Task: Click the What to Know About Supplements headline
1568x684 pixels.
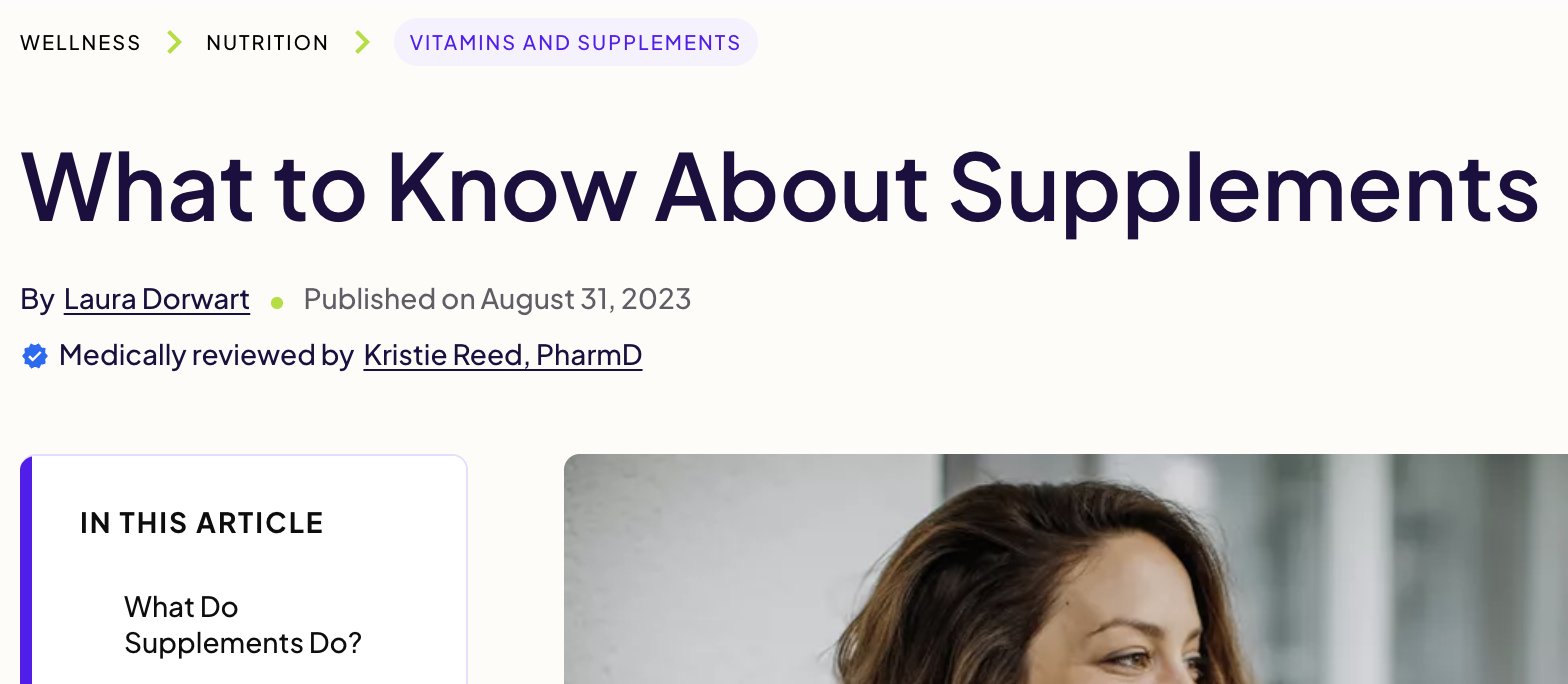Action: 779,187
